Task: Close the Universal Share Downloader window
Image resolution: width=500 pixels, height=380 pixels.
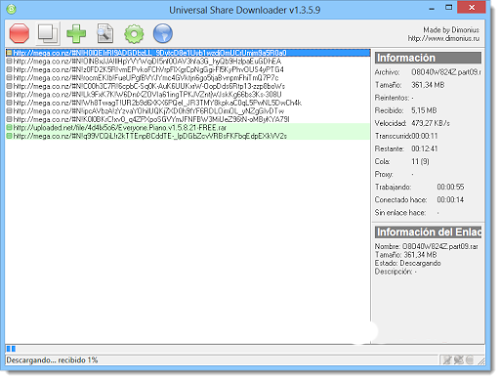Action: click(471, 7)
